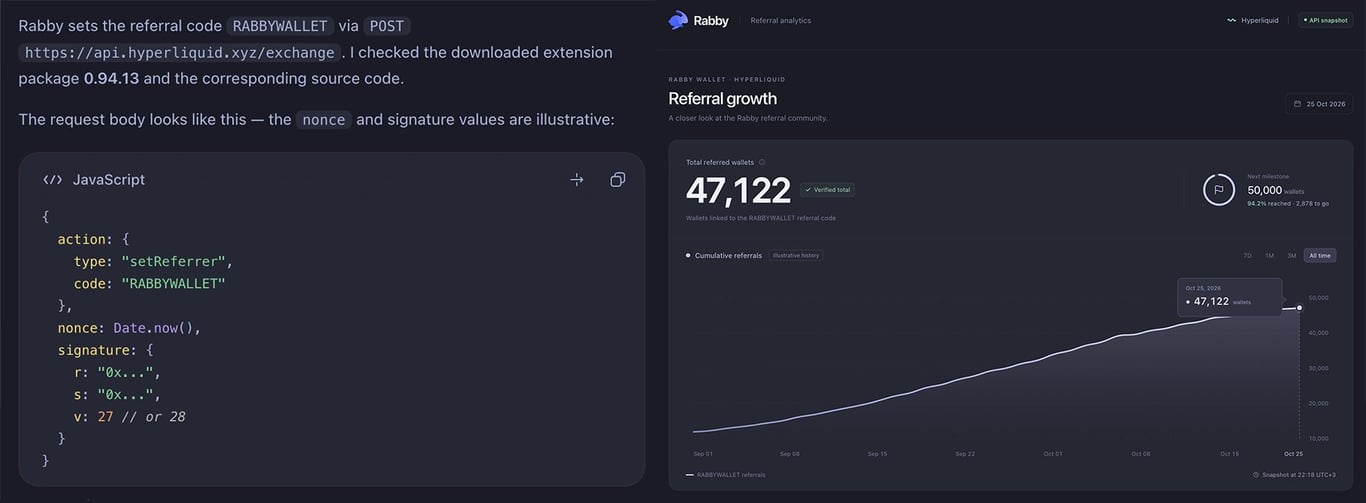Click the '// or 28' code comment
The image size is (1366, 503).
click(153, 416)
